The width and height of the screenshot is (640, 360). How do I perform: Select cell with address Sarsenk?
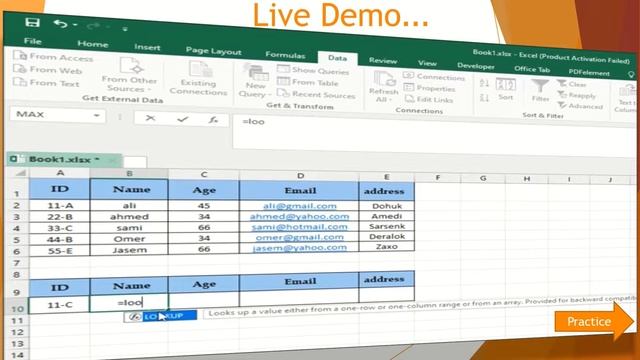[x=387, y=226]
